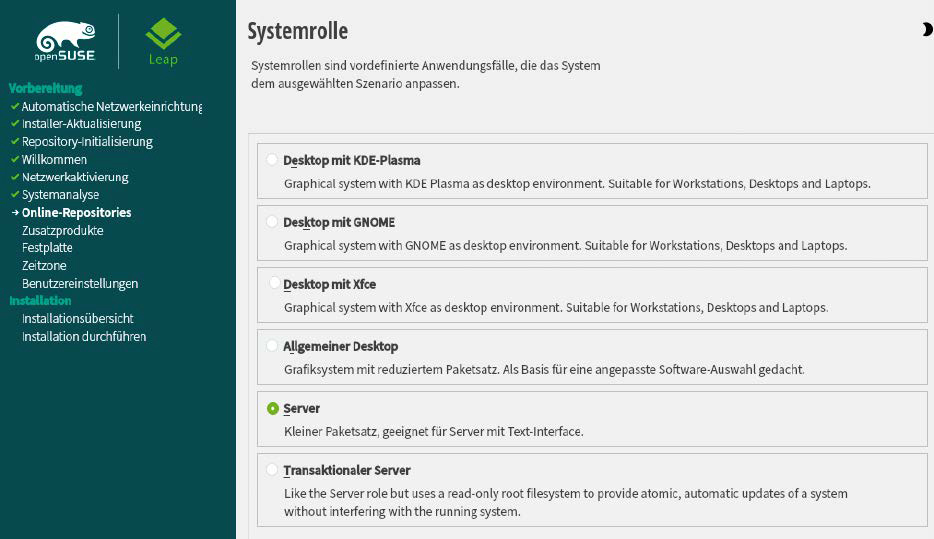Click checkmark beside Willkommen step
934x539 pixels.
click(x=14, y=159)
